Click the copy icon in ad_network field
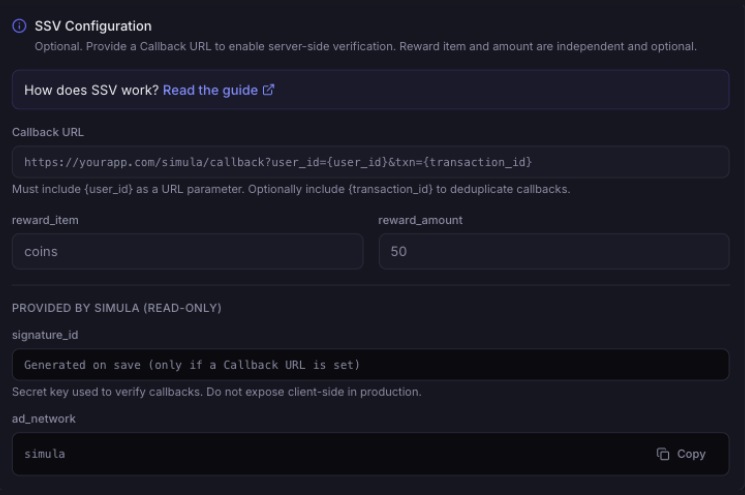The width and height of the screenshot is (745, 495). coord(663,454)
